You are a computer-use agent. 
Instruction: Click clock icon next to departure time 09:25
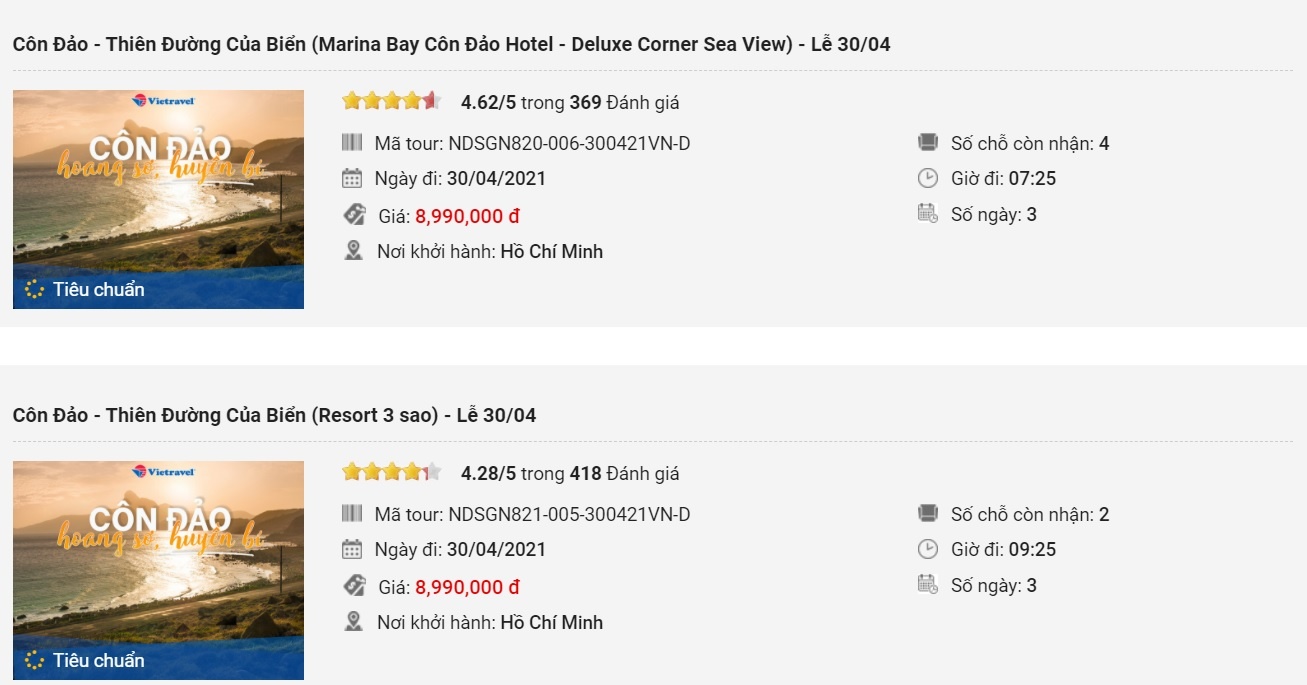pos(928,549)
